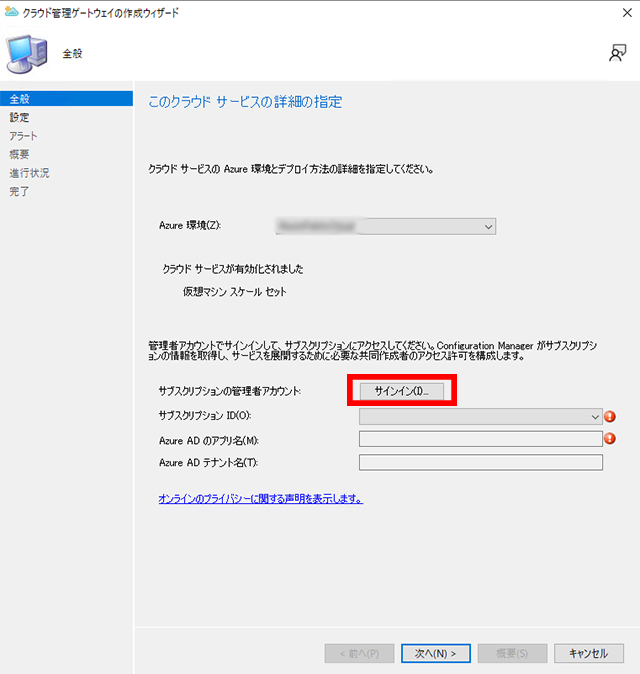Click the red error icon beside Azure AD のアプリ名

(x=612, y=438)
